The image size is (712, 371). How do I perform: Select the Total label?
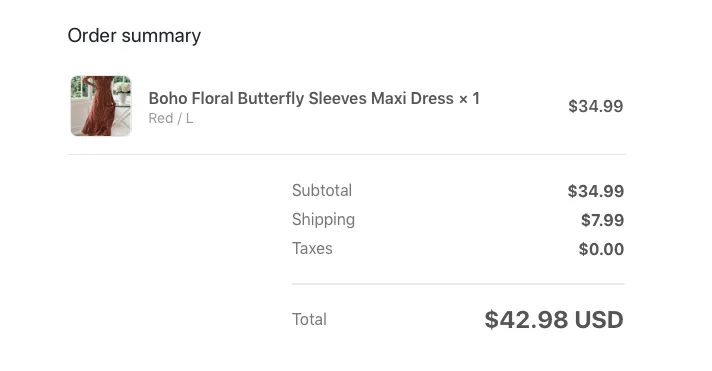point(309,320)
